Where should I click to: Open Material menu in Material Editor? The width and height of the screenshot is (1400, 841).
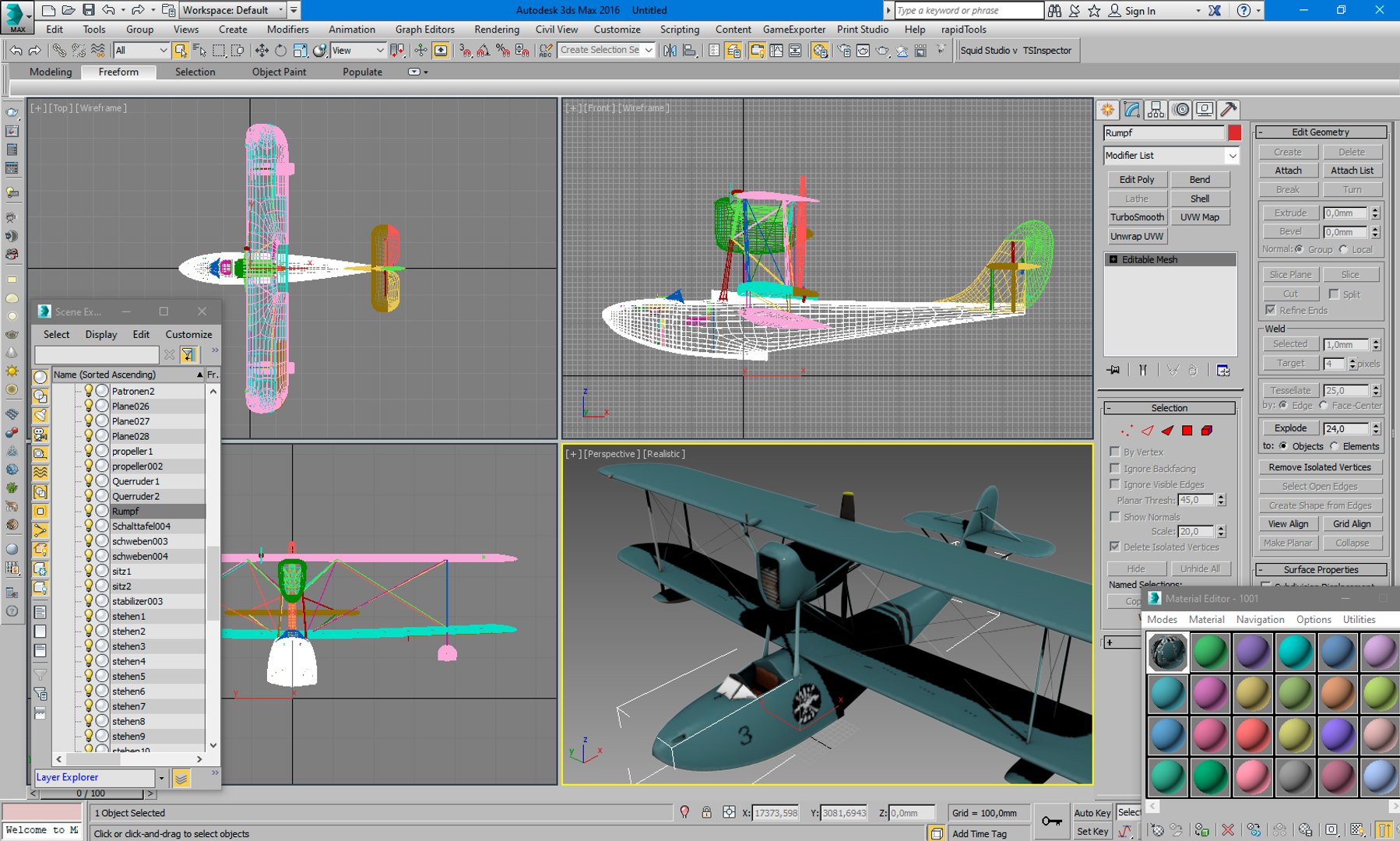(x=1206, y=620)
